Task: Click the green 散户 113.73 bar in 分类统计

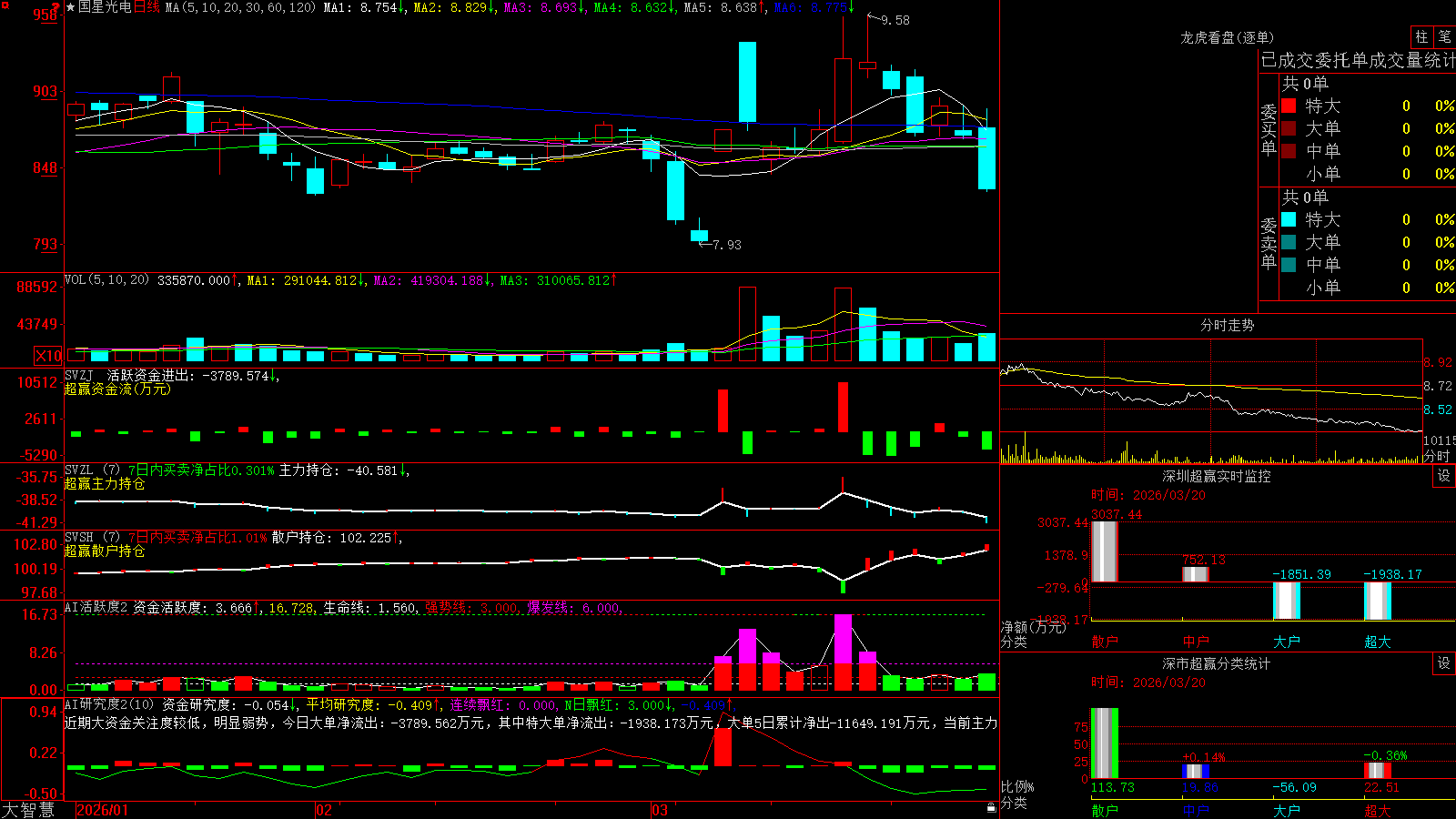Action: click(x=1105, y=743)
